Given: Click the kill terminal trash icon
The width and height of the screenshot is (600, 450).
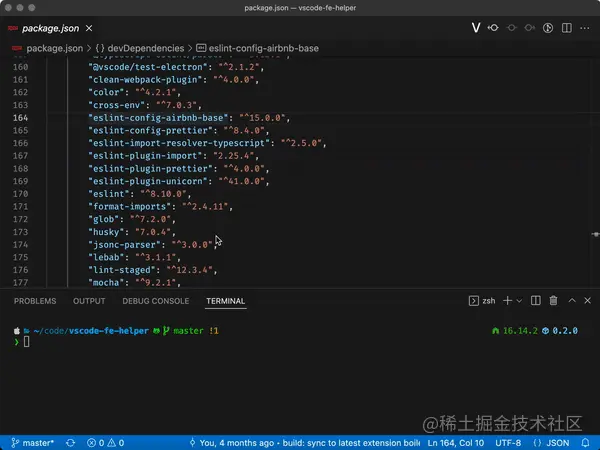Looking at the screenshot, I should pos(553,300).
